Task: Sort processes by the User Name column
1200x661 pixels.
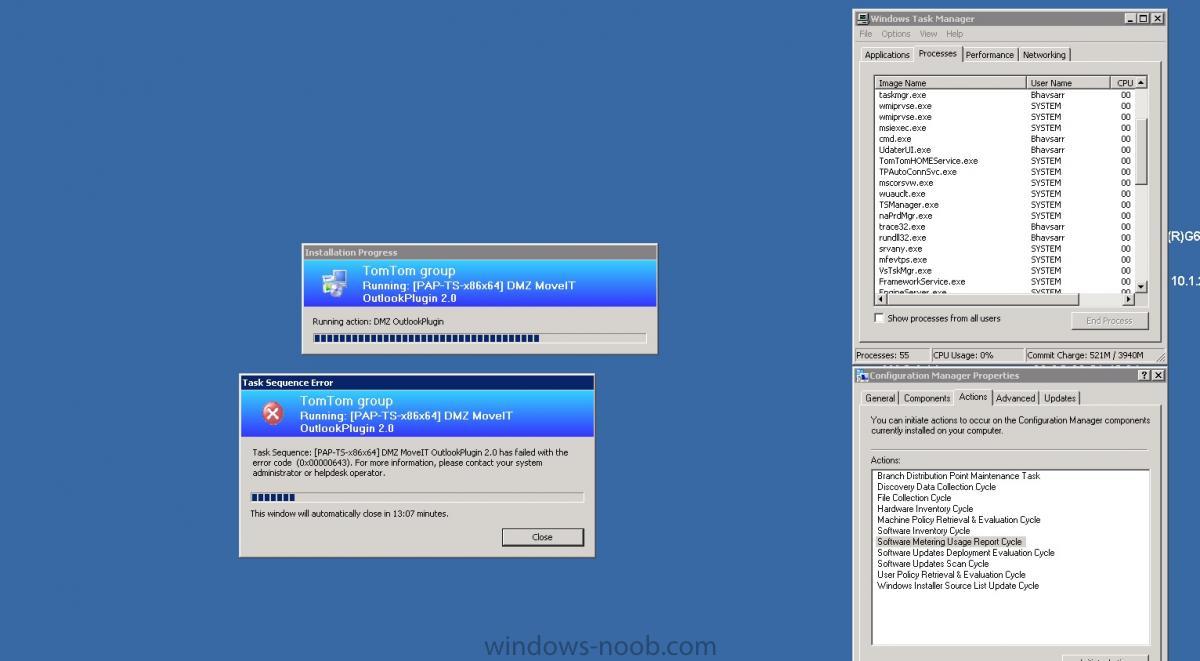Action: point(1068,82)
